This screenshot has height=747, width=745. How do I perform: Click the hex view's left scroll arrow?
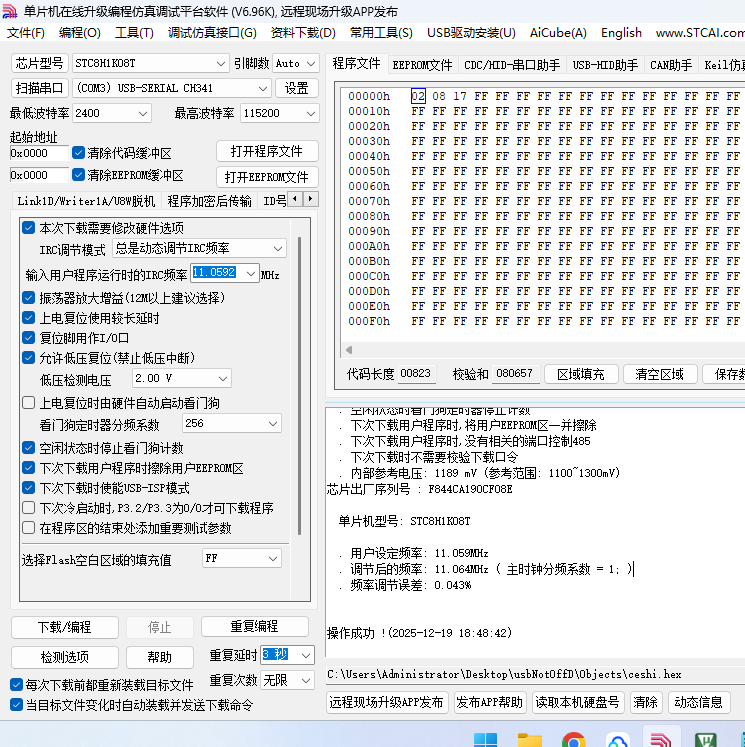pyautogui.click(x=349, y=350)
